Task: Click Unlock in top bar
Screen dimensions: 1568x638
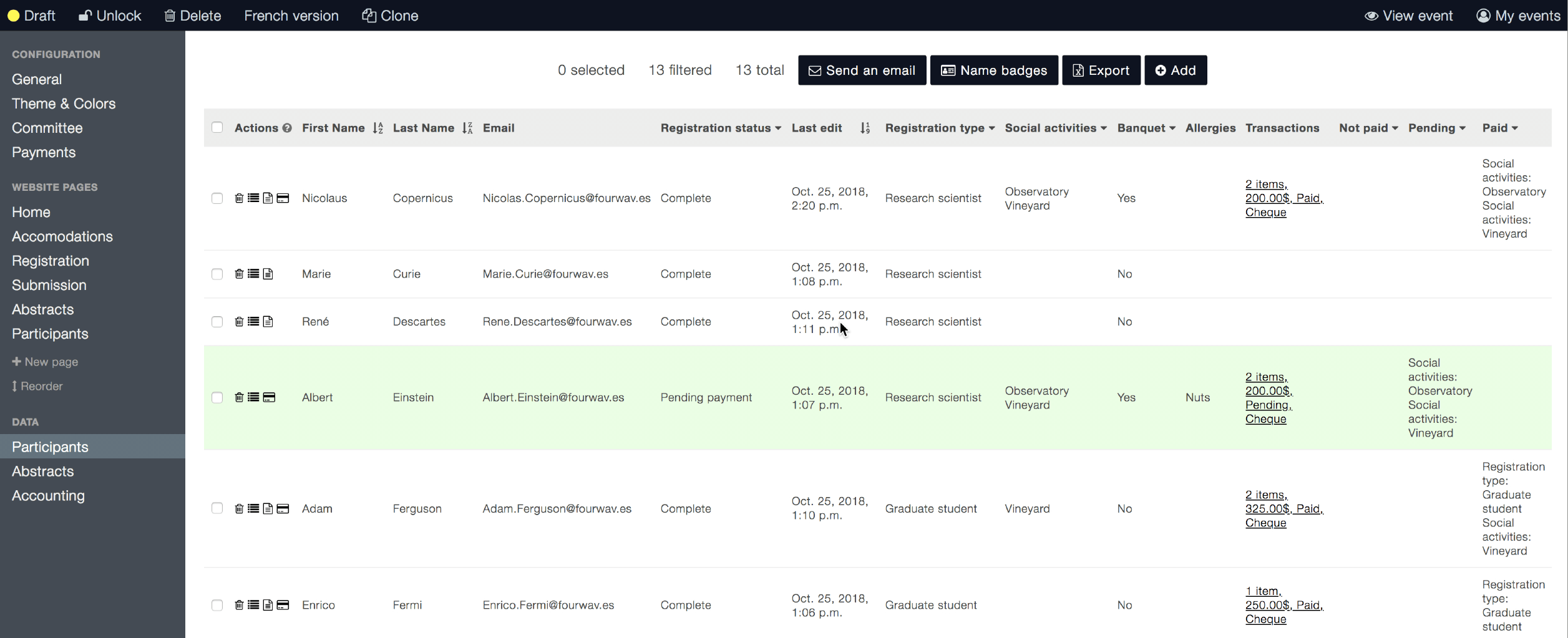Action: point(110,16)
